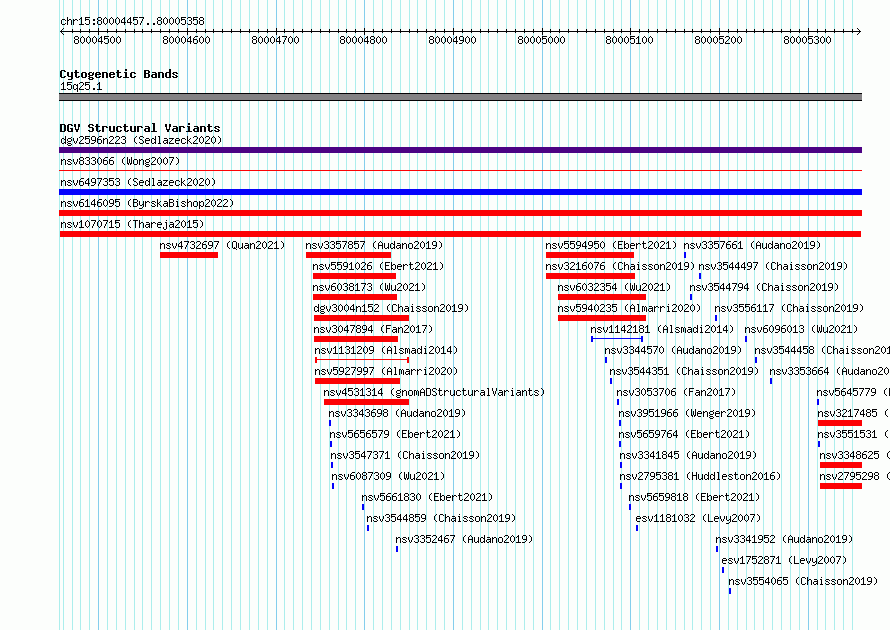Select nsv3341952 (Audano2019) label
890x630 pixels.
(784, 539)
